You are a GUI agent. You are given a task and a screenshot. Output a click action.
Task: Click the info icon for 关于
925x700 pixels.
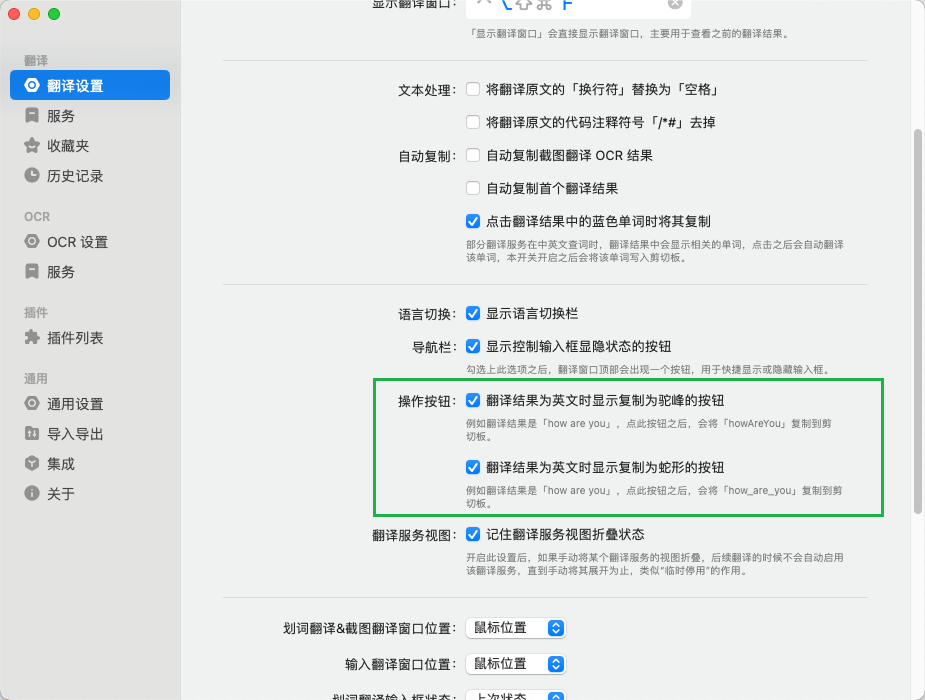point(32,493)
